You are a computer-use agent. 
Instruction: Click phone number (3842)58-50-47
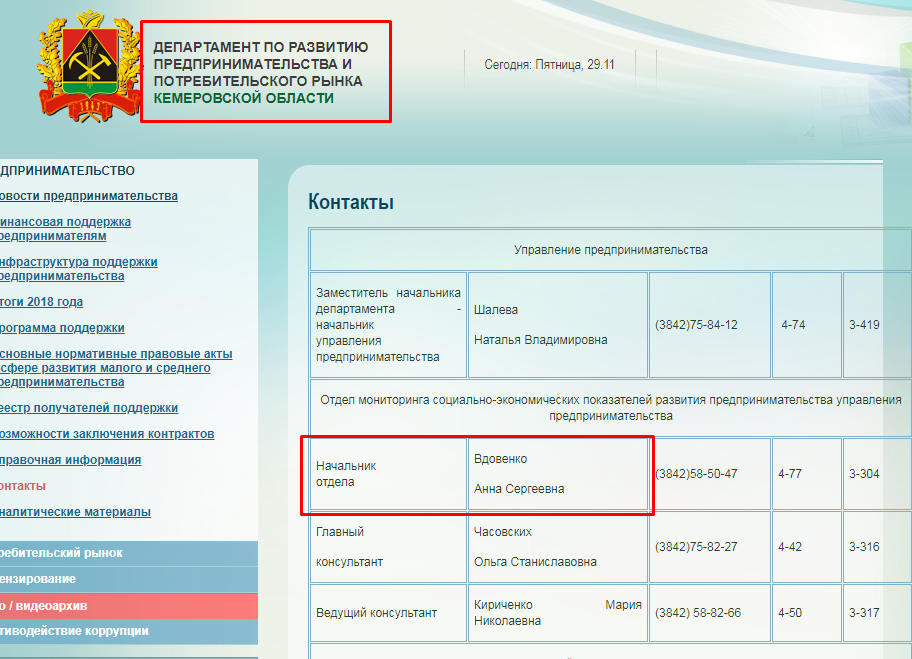[x=696, y=473]
